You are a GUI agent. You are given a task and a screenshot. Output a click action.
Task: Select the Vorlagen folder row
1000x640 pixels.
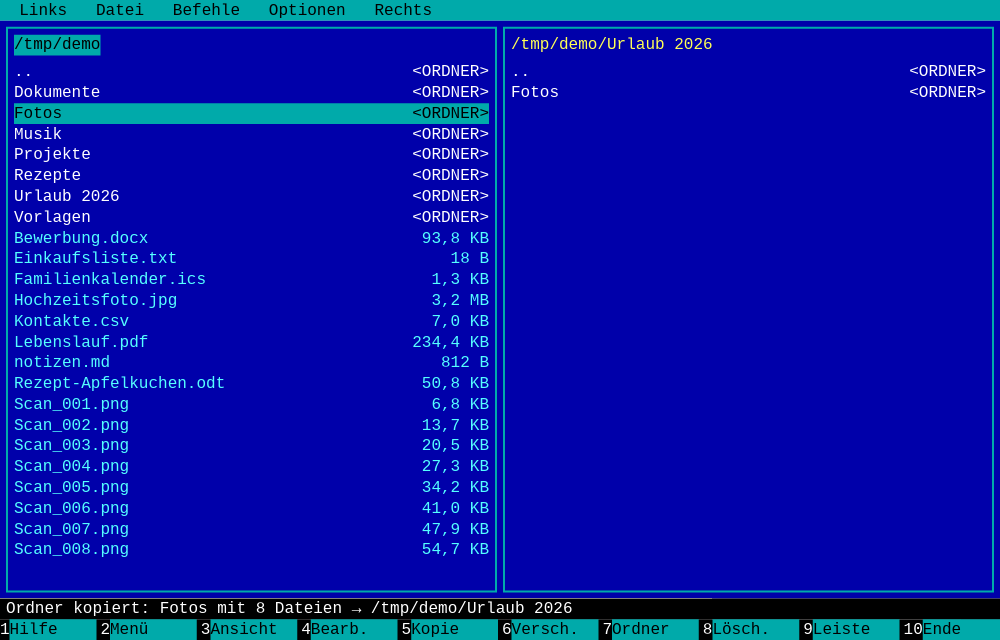click(251, 217)
